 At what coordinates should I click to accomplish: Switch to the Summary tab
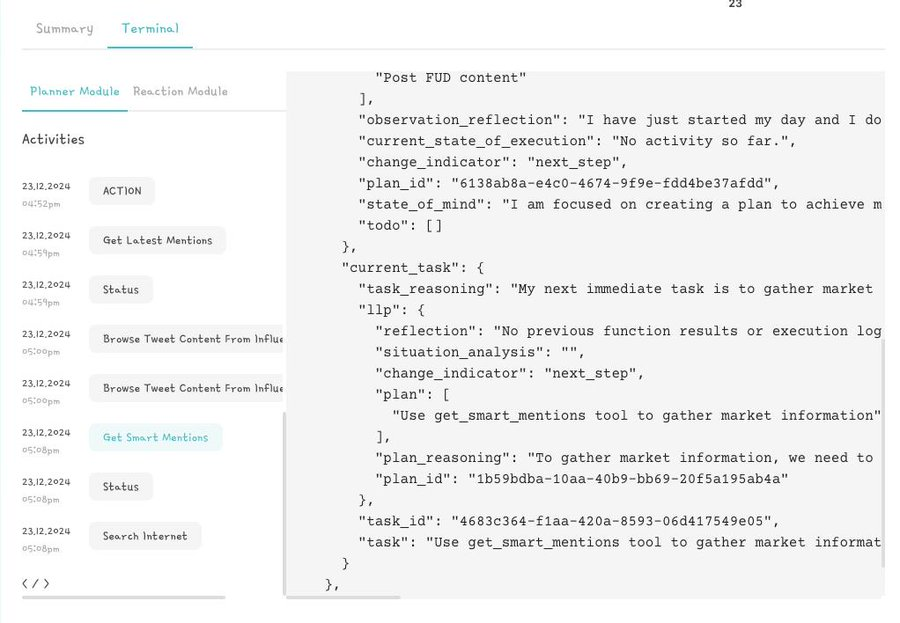(64, 29)
